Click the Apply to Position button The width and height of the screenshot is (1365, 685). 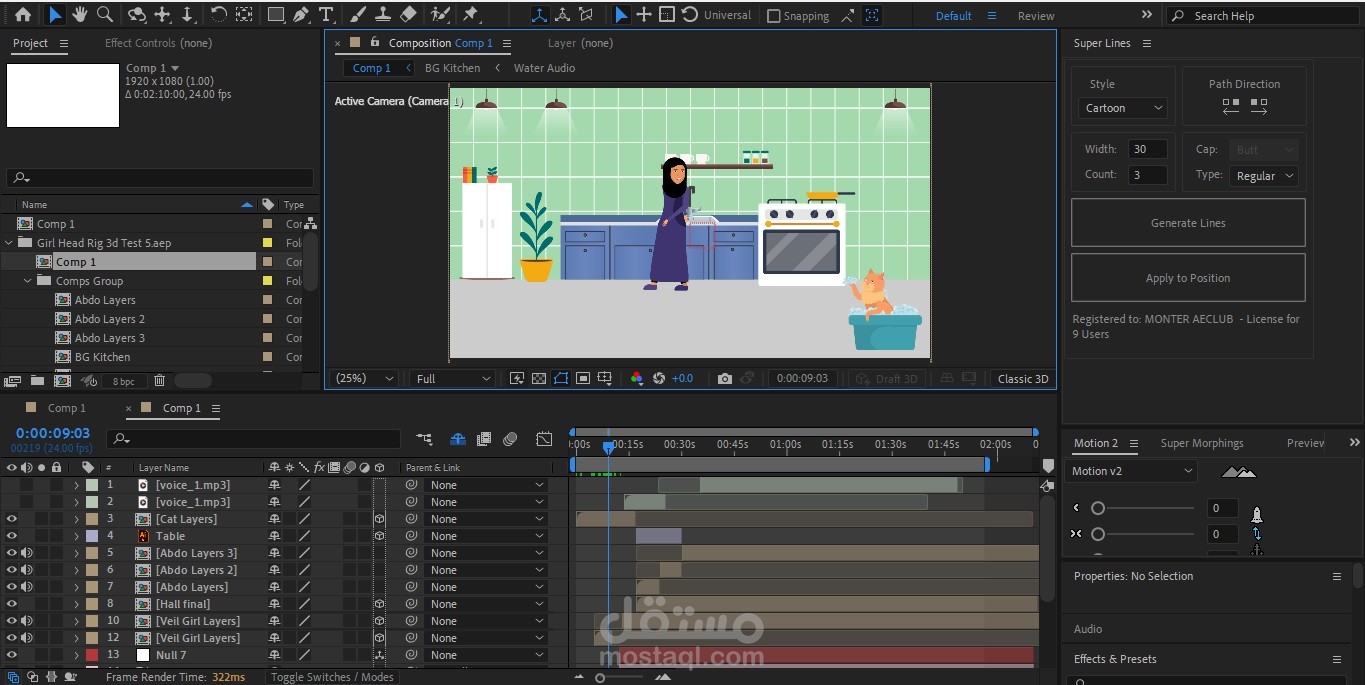1187,278
